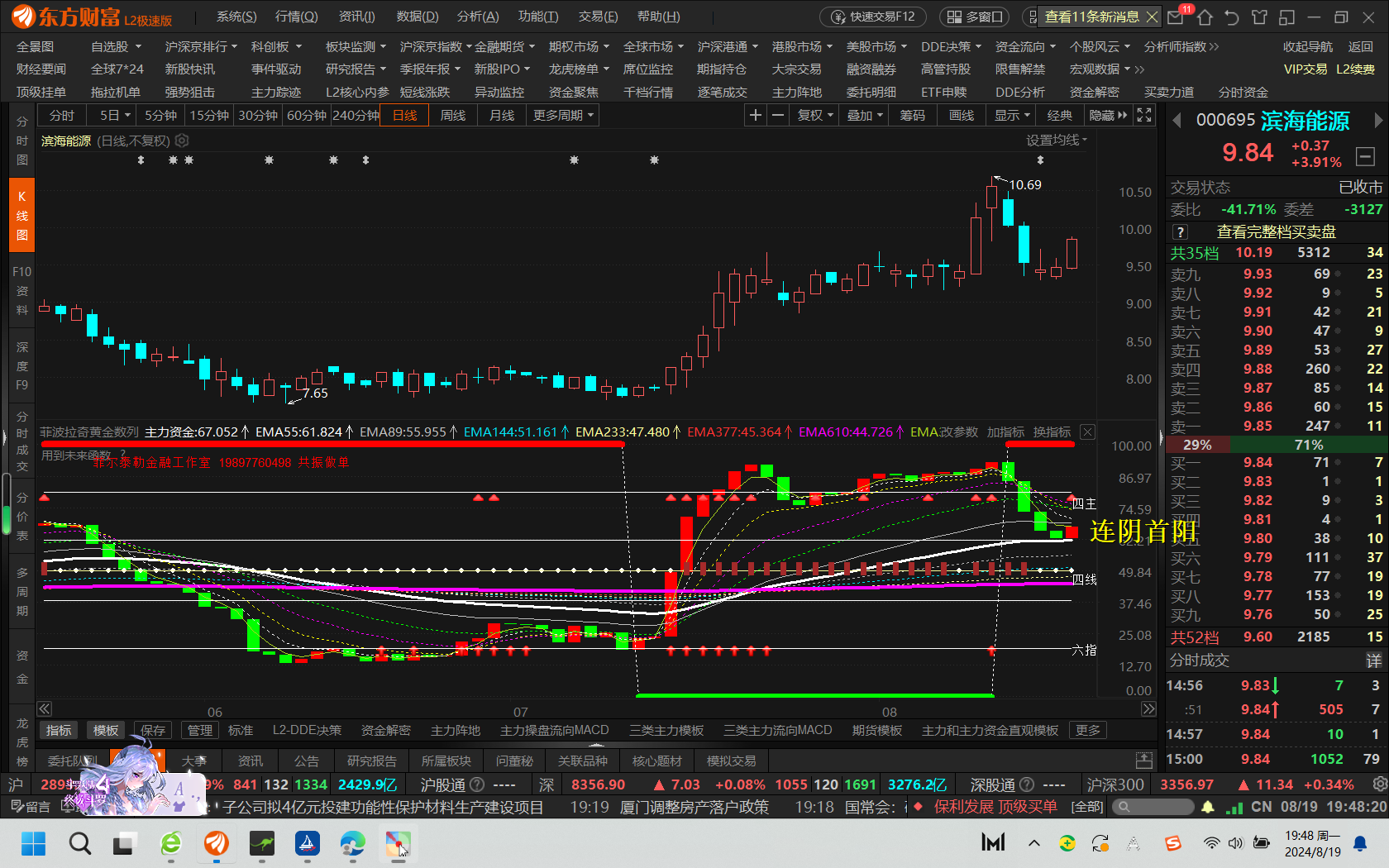Open Microsoft Edge from taskbar

point(352,844)
